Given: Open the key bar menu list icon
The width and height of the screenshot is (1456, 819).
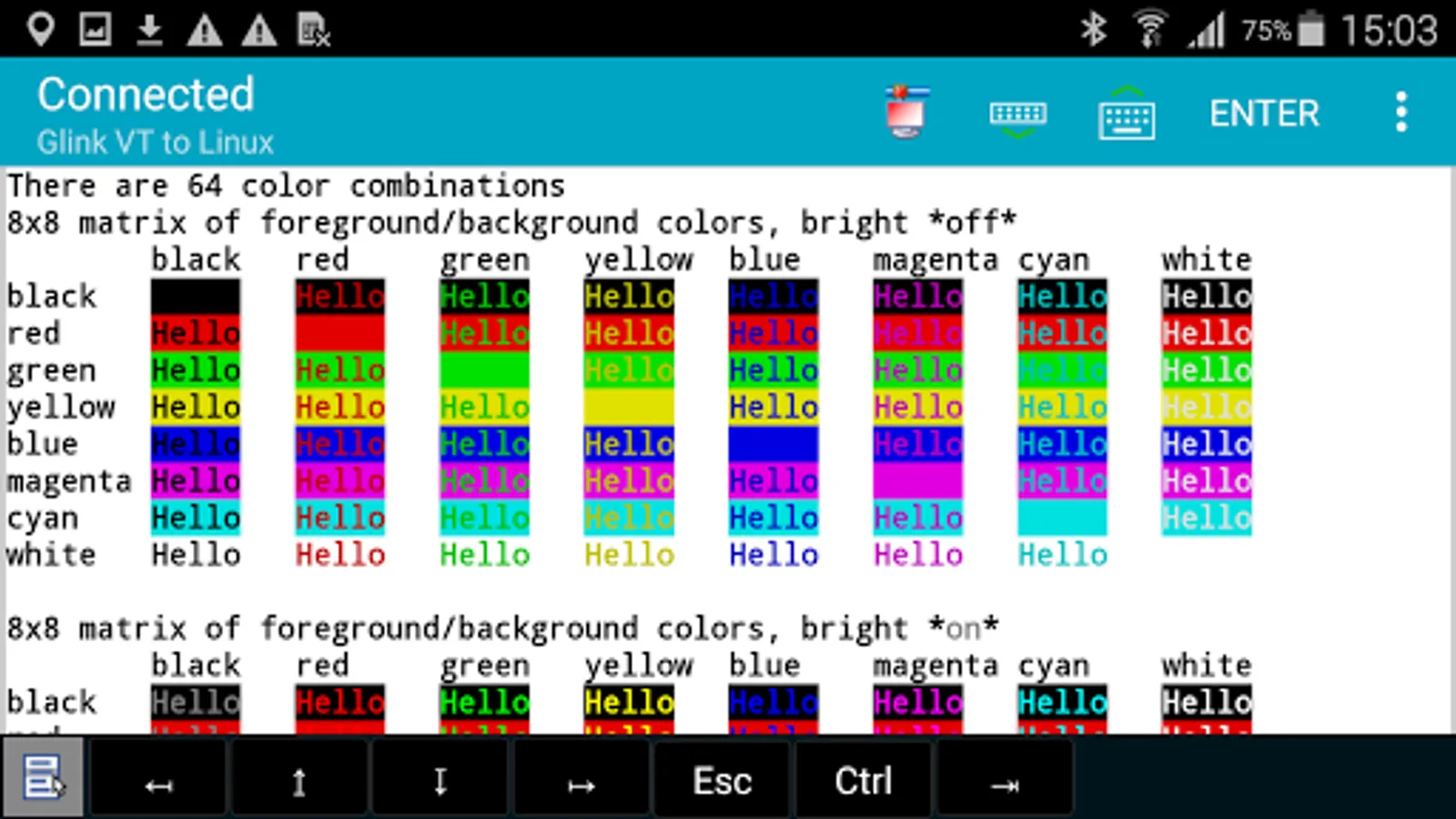Looking at the screenshot, I should (43, 778).
